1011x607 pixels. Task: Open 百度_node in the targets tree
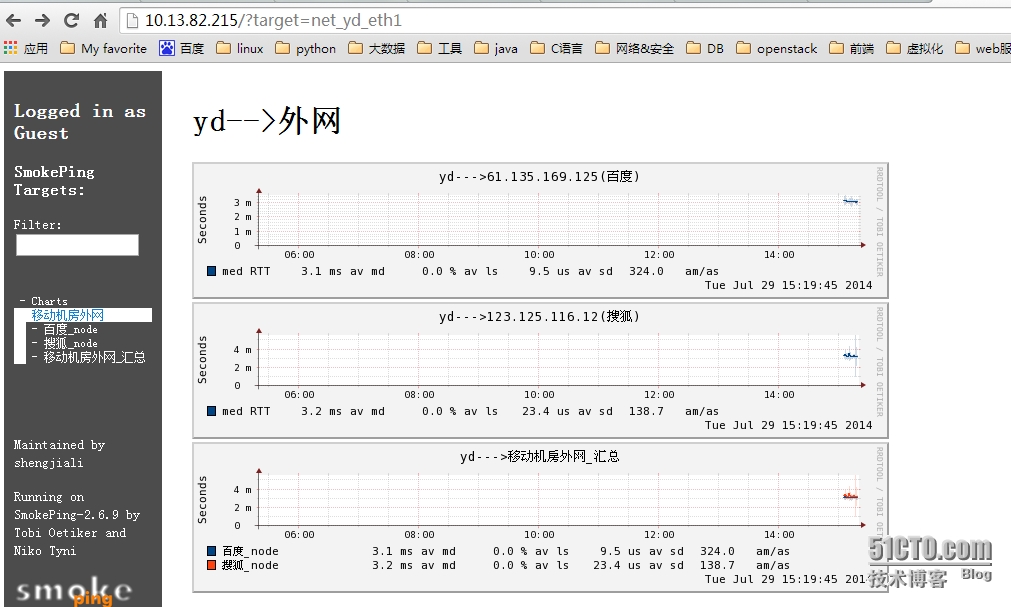point(70,330)
